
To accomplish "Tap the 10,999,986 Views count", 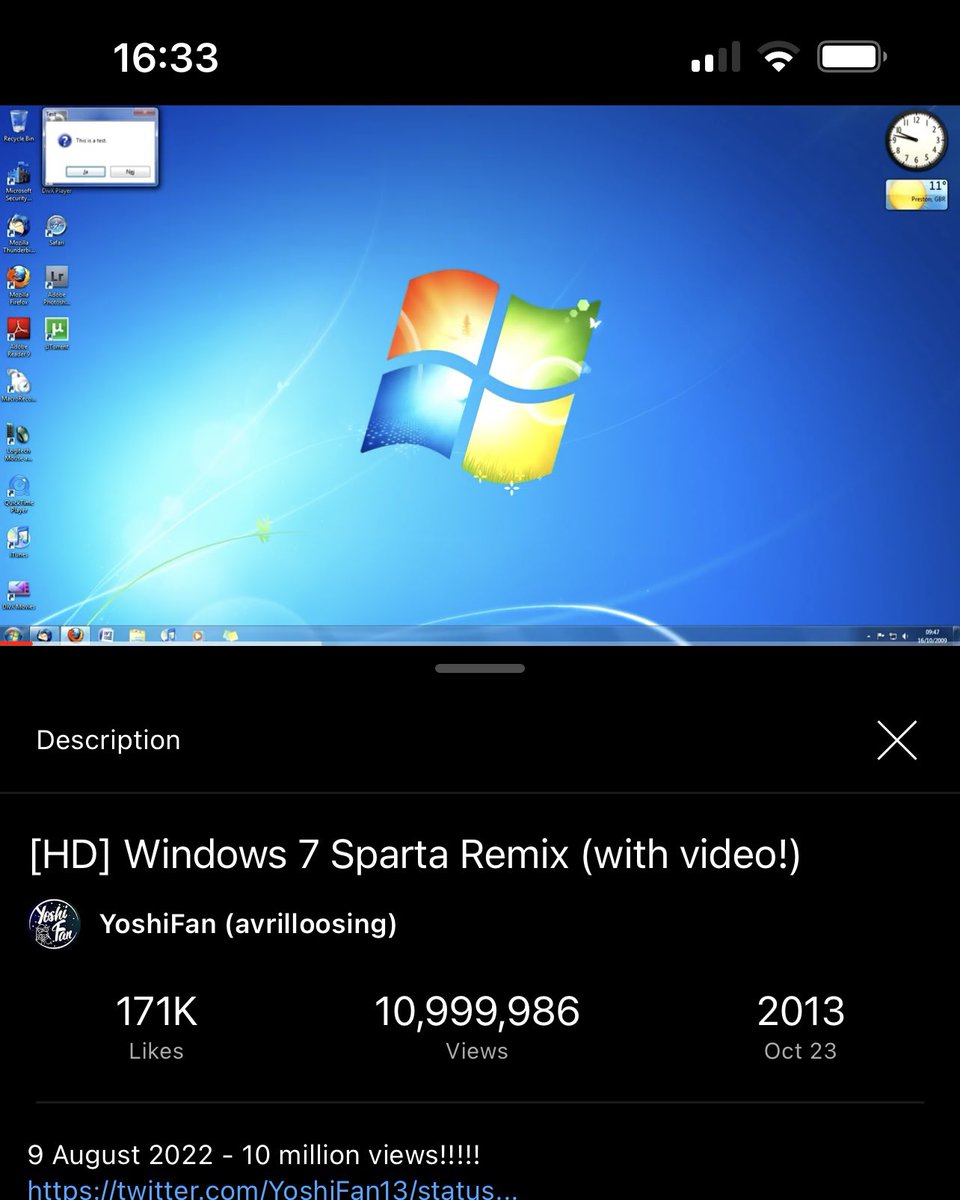I will (x=477, y=1026).
